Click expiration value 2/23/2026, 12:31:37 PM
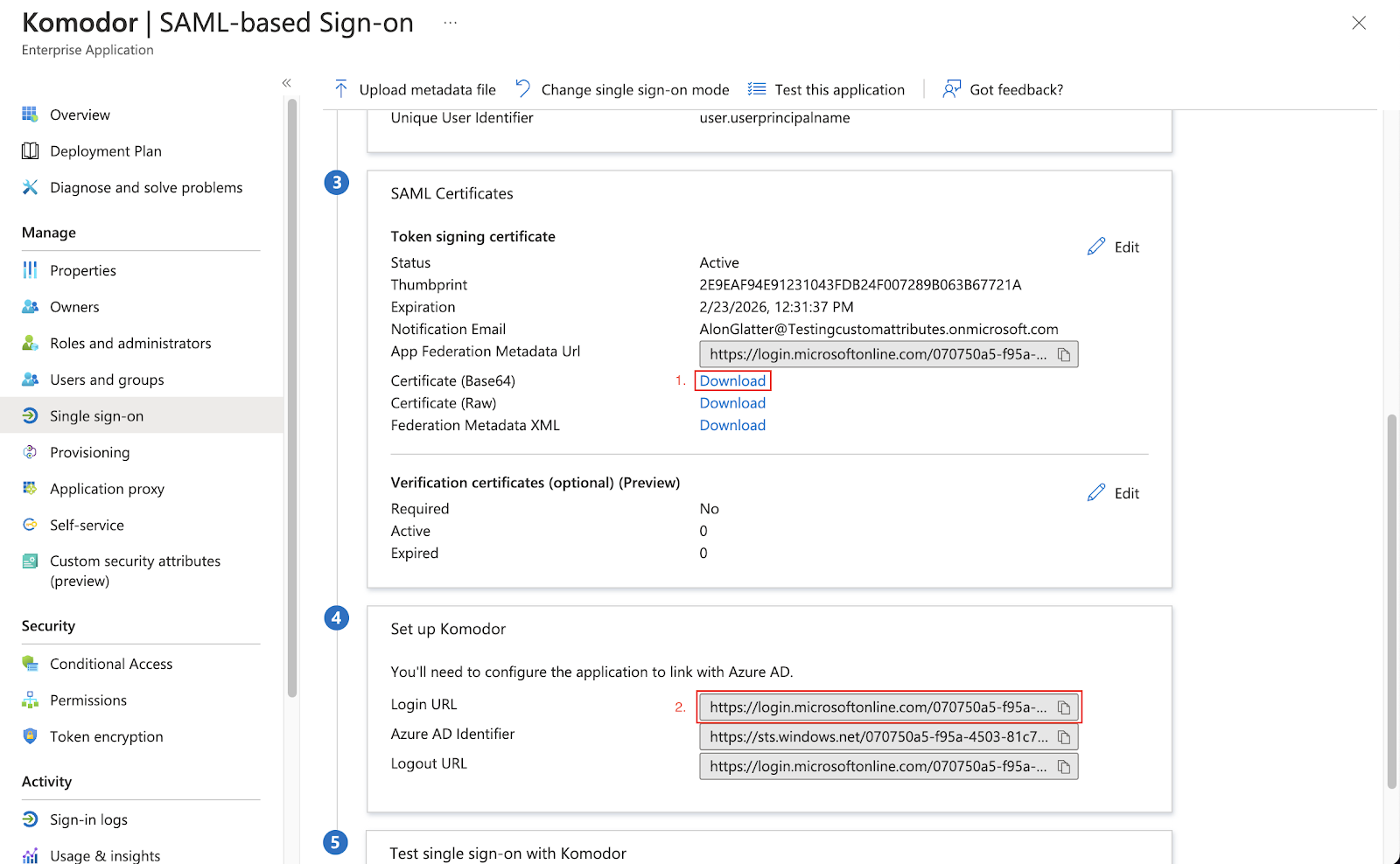Screen dimensions: 1400x864 click(776, 307)
